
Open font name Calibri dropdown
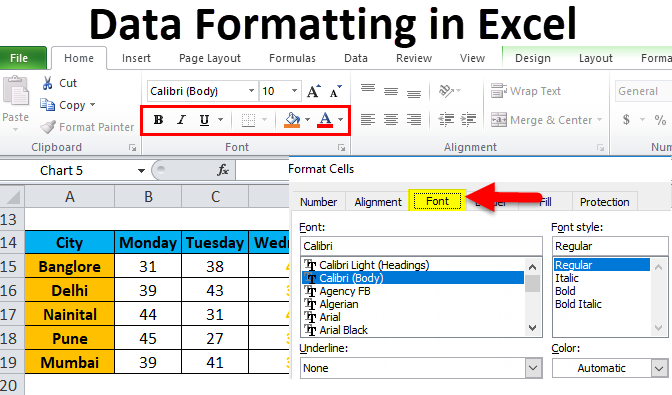point(251,91)
